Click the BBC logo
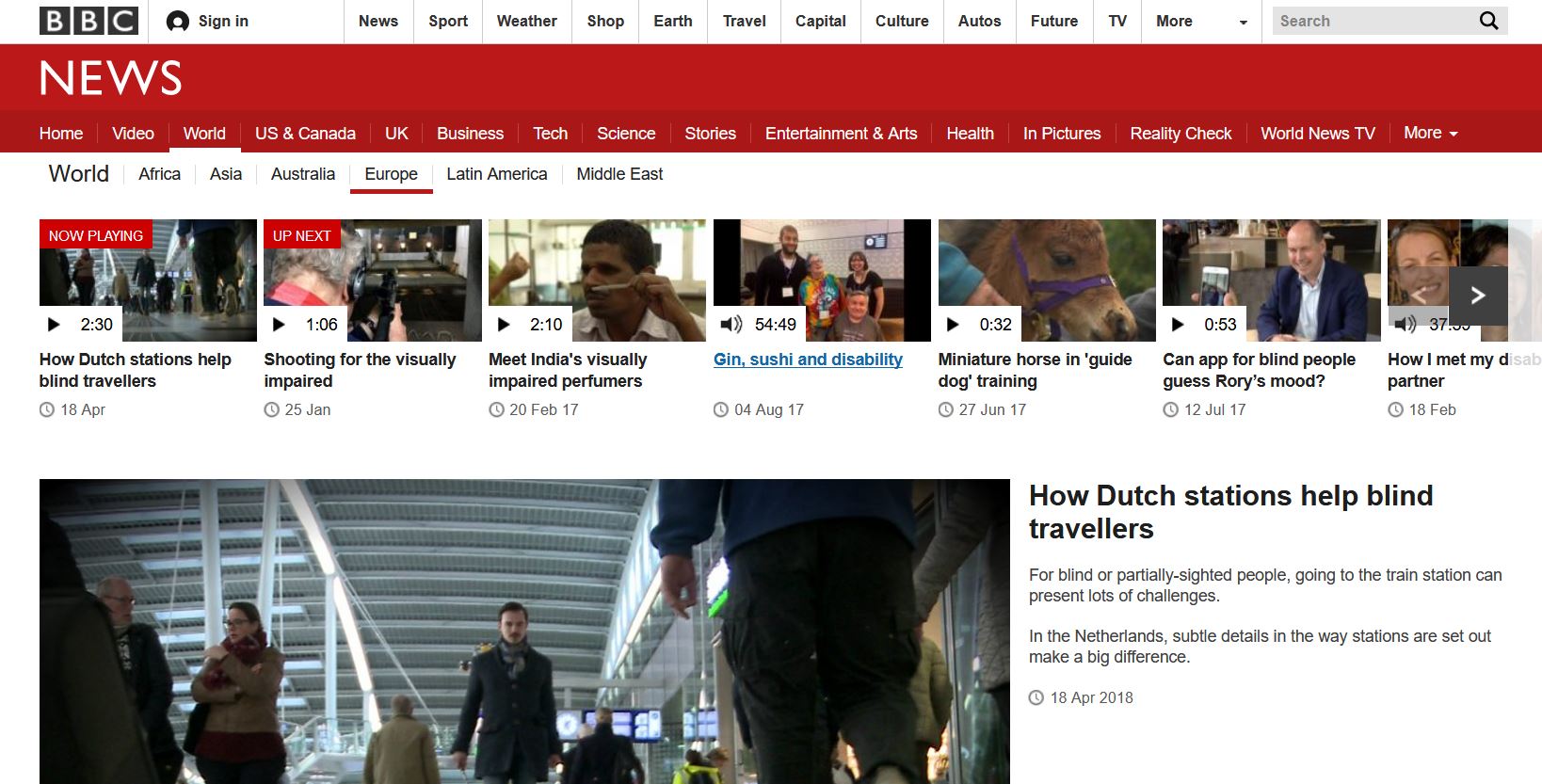The width and height of the screenshot is (1542, 784). click(x=88, y=21)
